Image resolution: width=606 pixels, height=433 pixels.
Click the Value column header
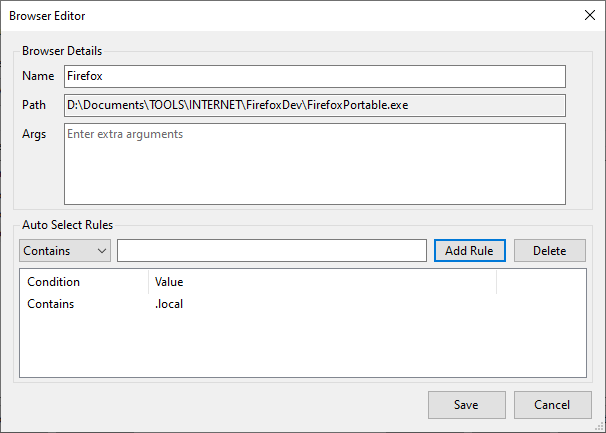click(x=321, y=282)
